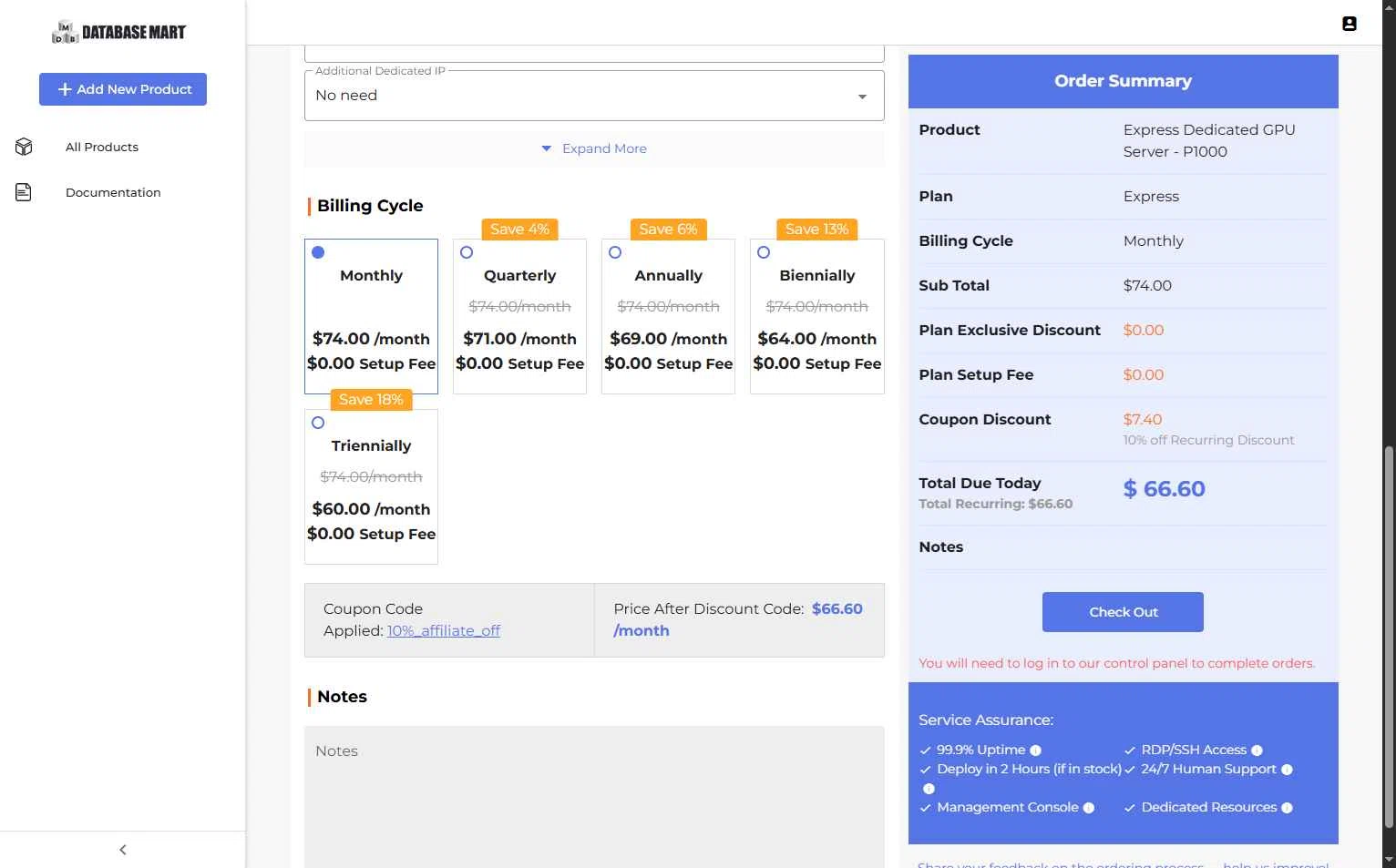Click the Save 6% badge
Image resolution: width=1396 pixels, height=868 pixels.
[668, 230]
